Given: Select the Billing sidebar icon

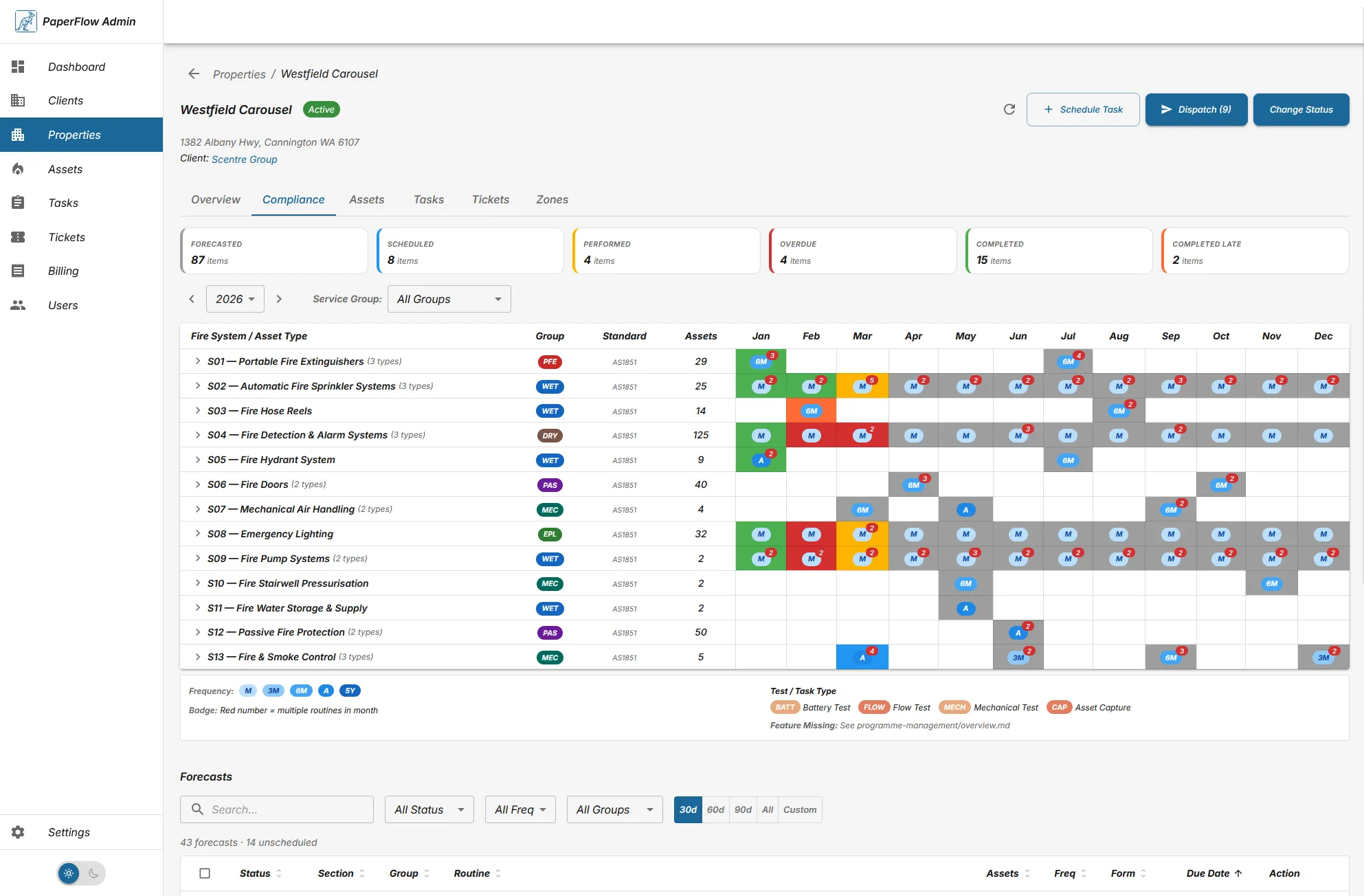Looking at the screenshot, I should click(x=18, y=271).
